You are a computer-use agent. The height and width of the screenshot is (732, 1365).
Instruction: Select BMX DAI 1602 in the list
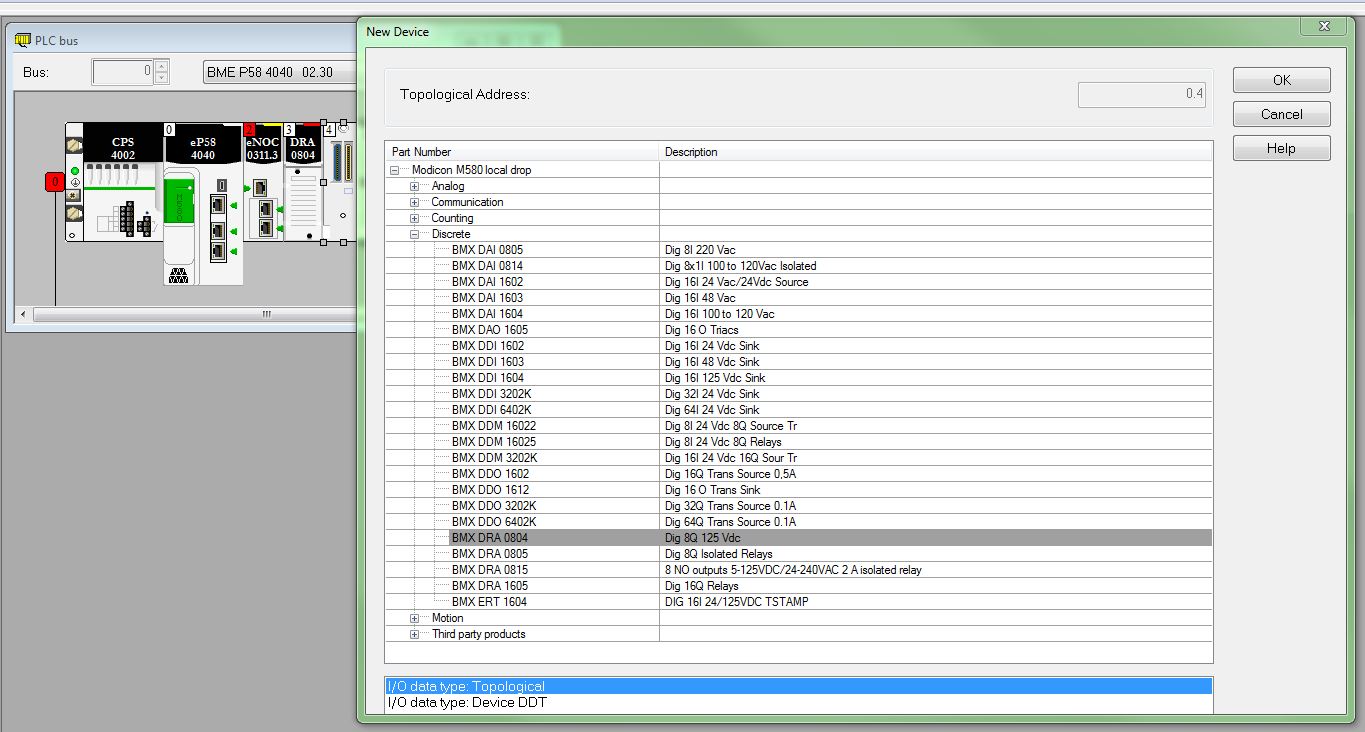coord(487,282)
